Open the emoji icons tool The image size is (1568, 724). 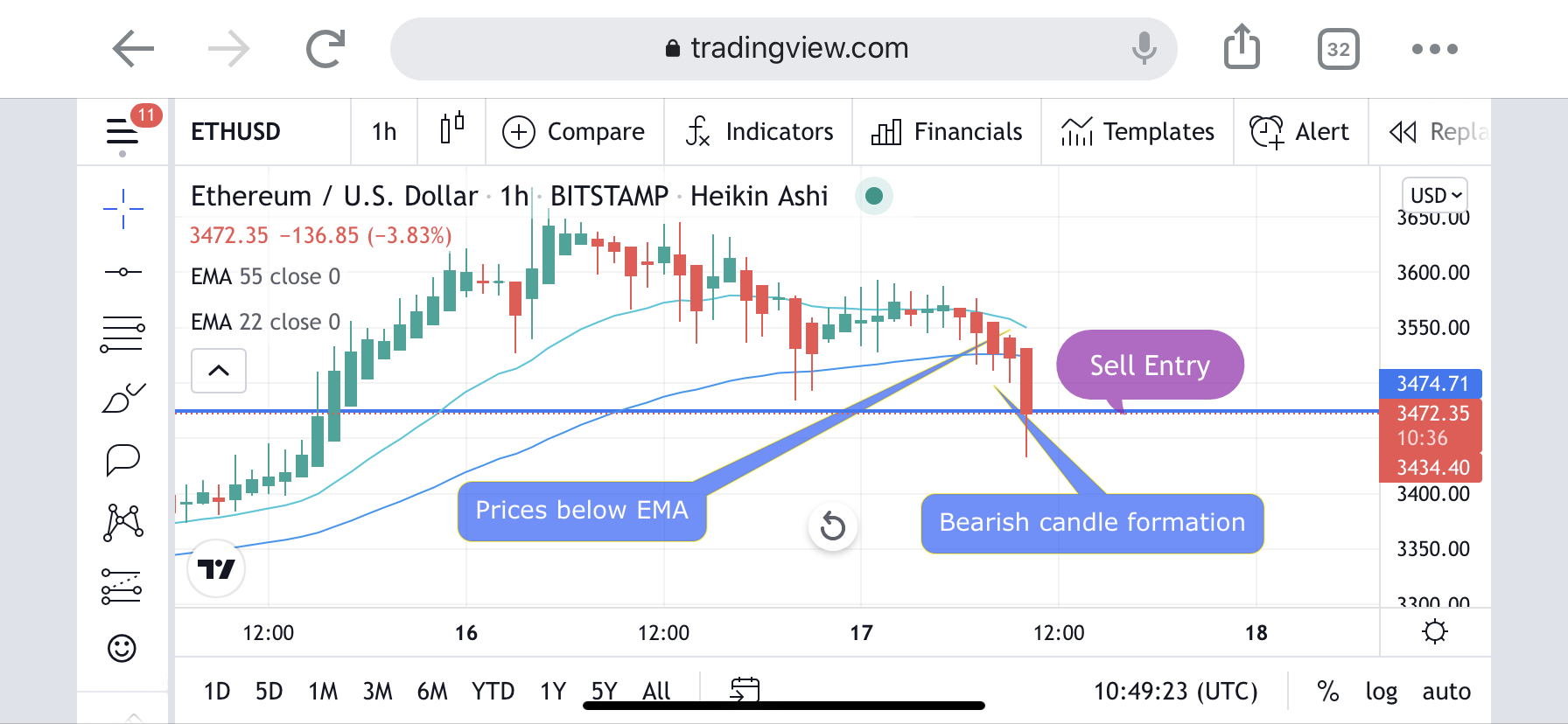click(x=122, y=648)
